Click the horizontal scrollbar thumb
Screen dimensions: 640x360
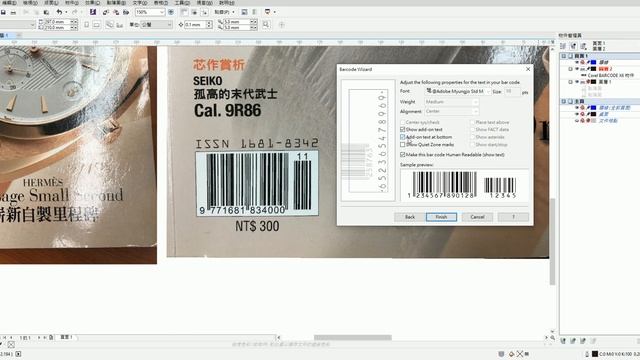pos(353,338)
